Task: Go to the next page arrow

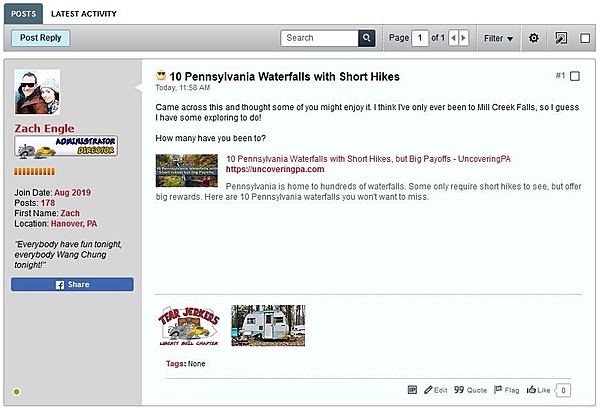Action: click(x=463, y=38)
